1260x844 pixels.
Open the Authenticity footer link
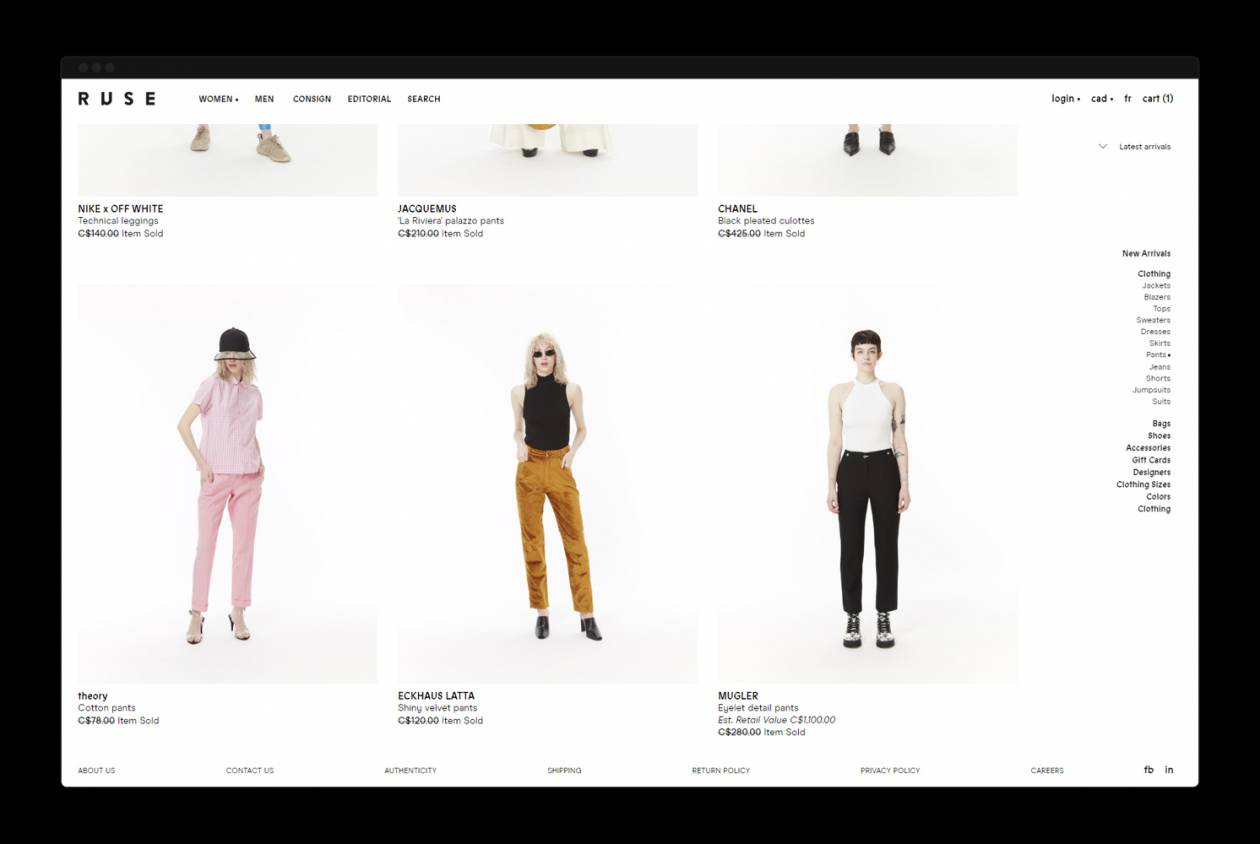410,771
